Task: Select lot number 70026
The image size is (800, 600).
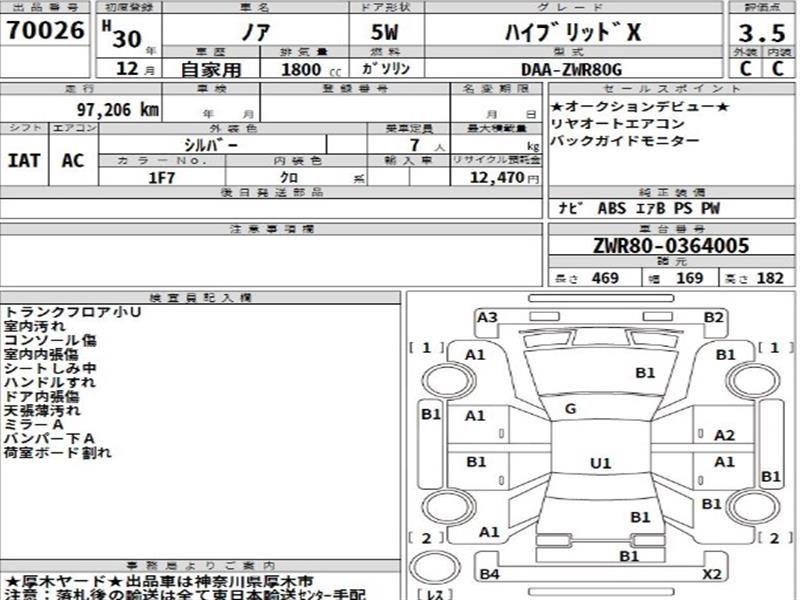Action: pos(45,30)
